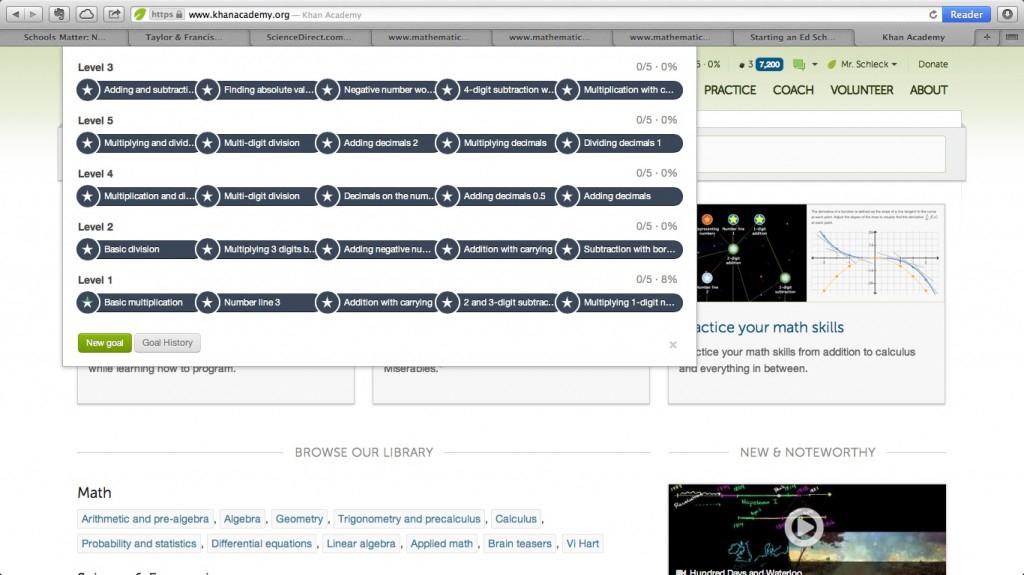
Task: Click star icon for Adding and subtracting goal
Action: [x=88, y=90]
